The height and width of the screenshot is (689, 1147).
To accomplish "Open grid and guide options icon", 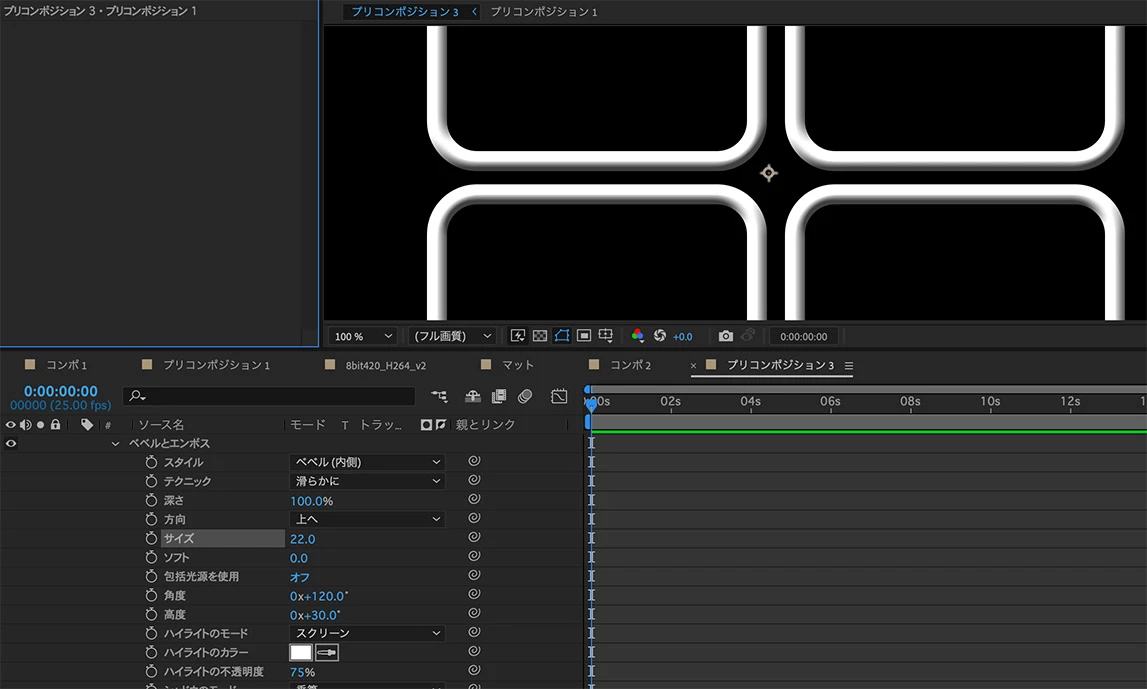I will coord(606,336).
